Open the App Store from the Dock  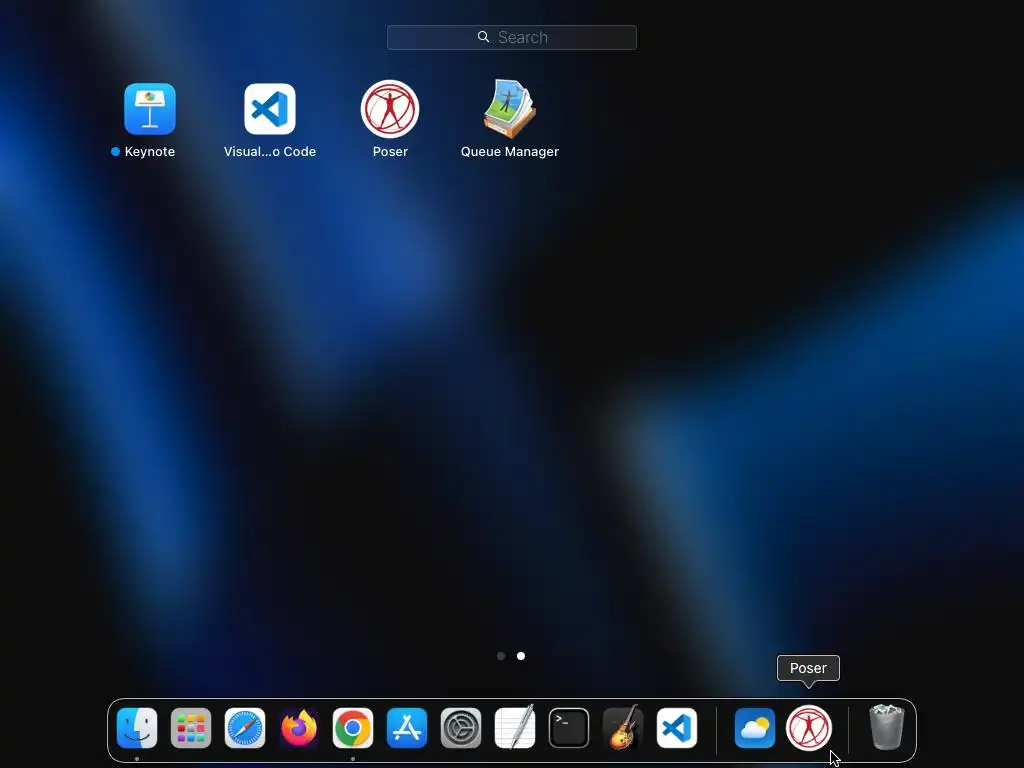(x=407, y=728)
